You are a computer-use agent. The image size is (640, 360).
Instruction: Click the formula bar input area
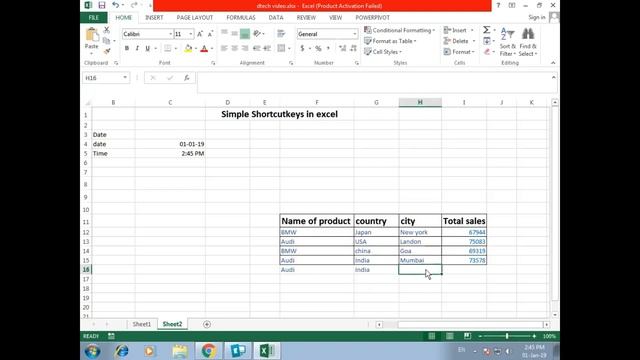pyautogui.click(x=373, y=82)
